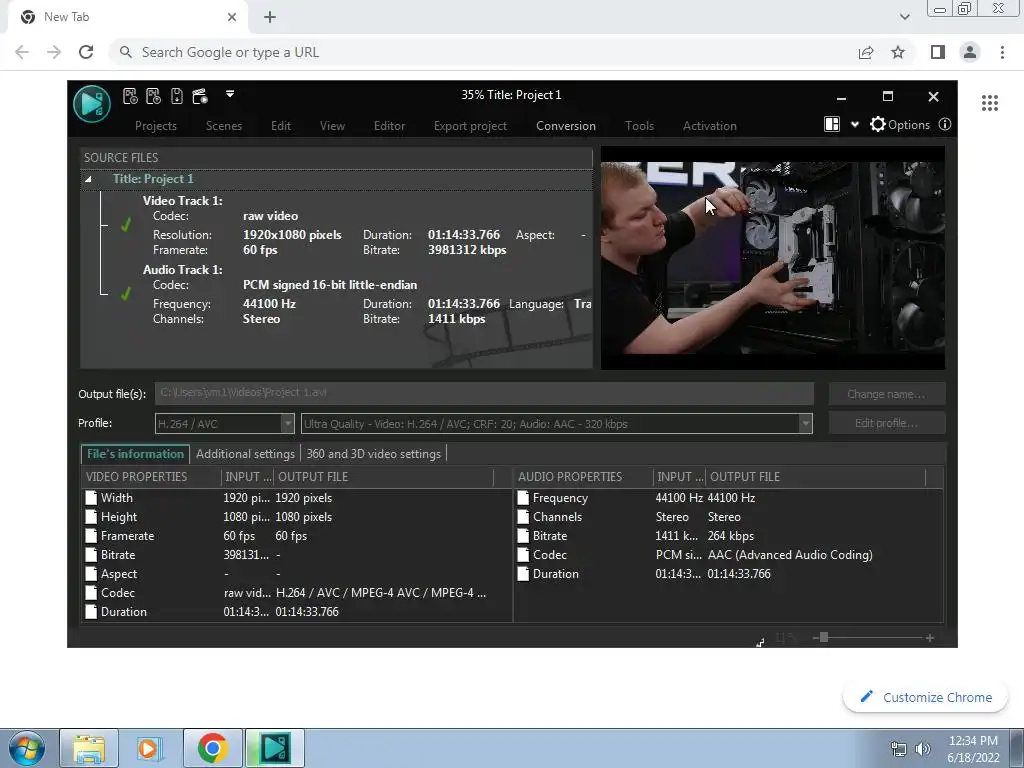This screenshot has width=1024, height=768.
Task: Open the Chrome profile avatar
Action: (x=970, y=52)
